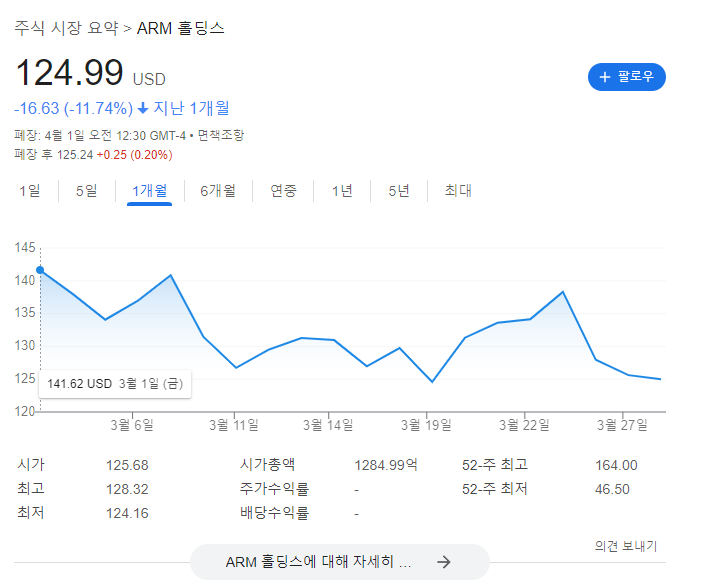Switch to the 6개월 tab
This screenshot has height=585, width=711.
tap(218, 191)
